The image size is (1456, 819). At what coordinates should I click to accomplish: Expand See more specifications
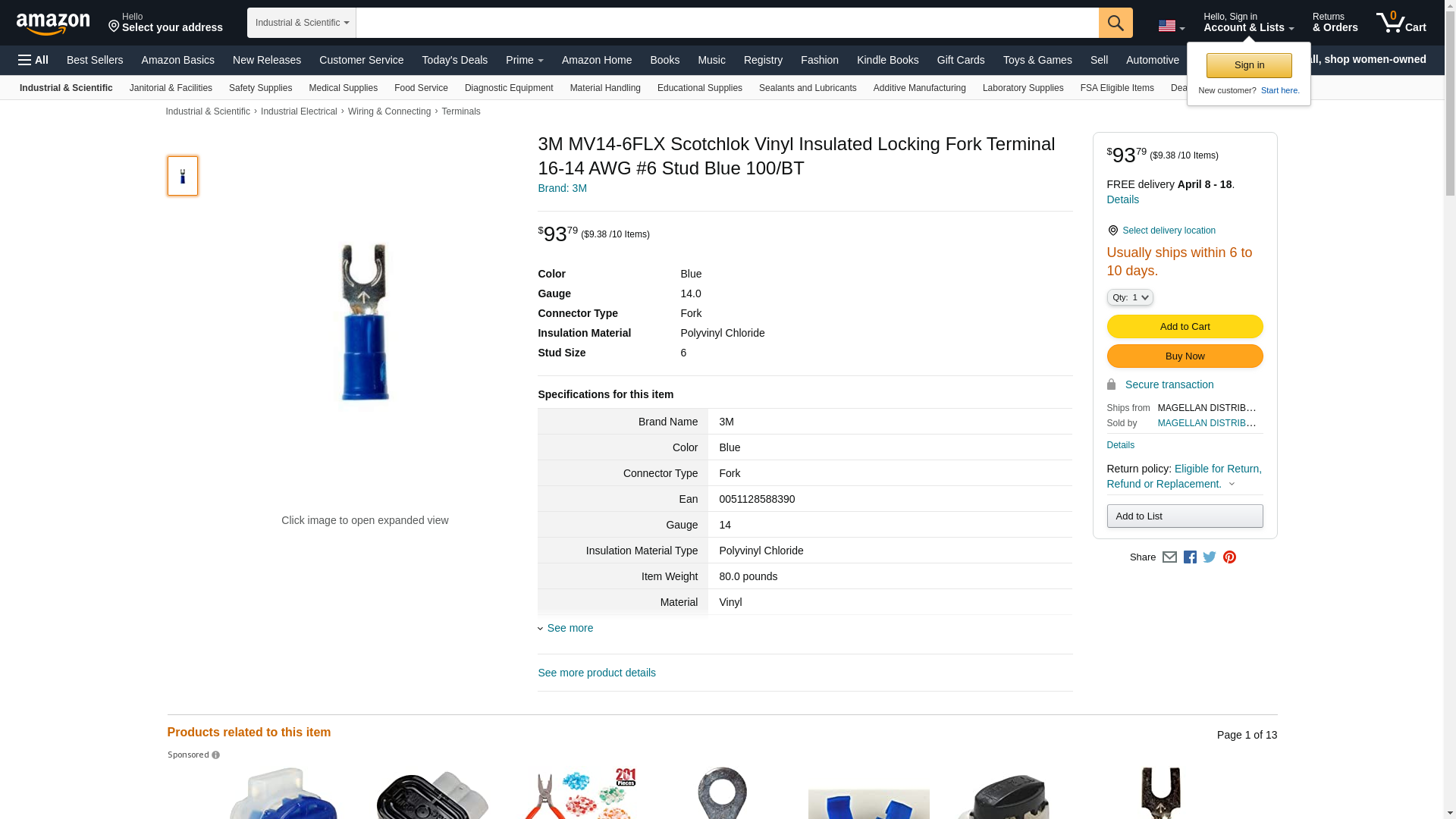(x=566, y=628)
